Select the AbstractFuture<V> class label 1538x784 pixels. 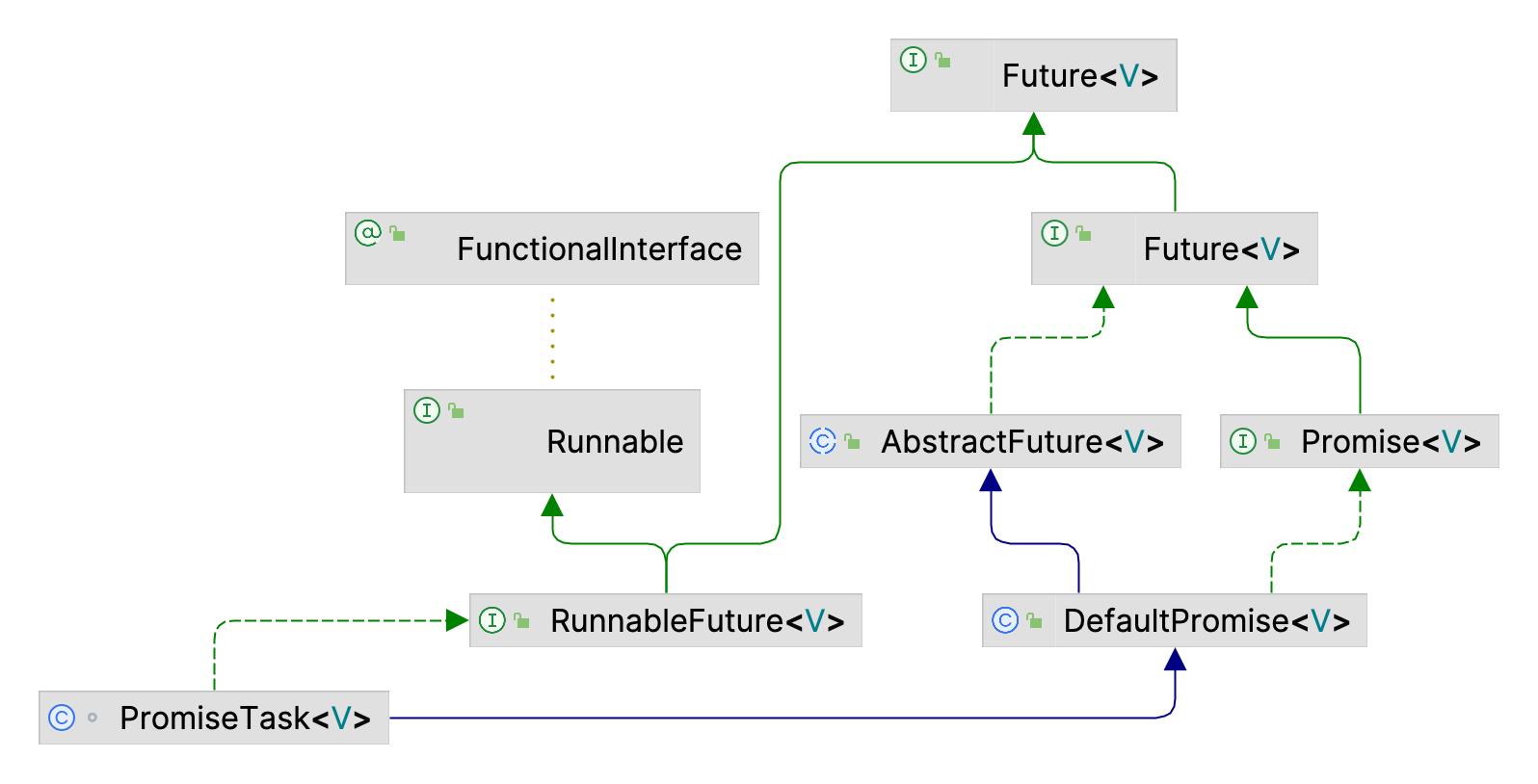1022,442
